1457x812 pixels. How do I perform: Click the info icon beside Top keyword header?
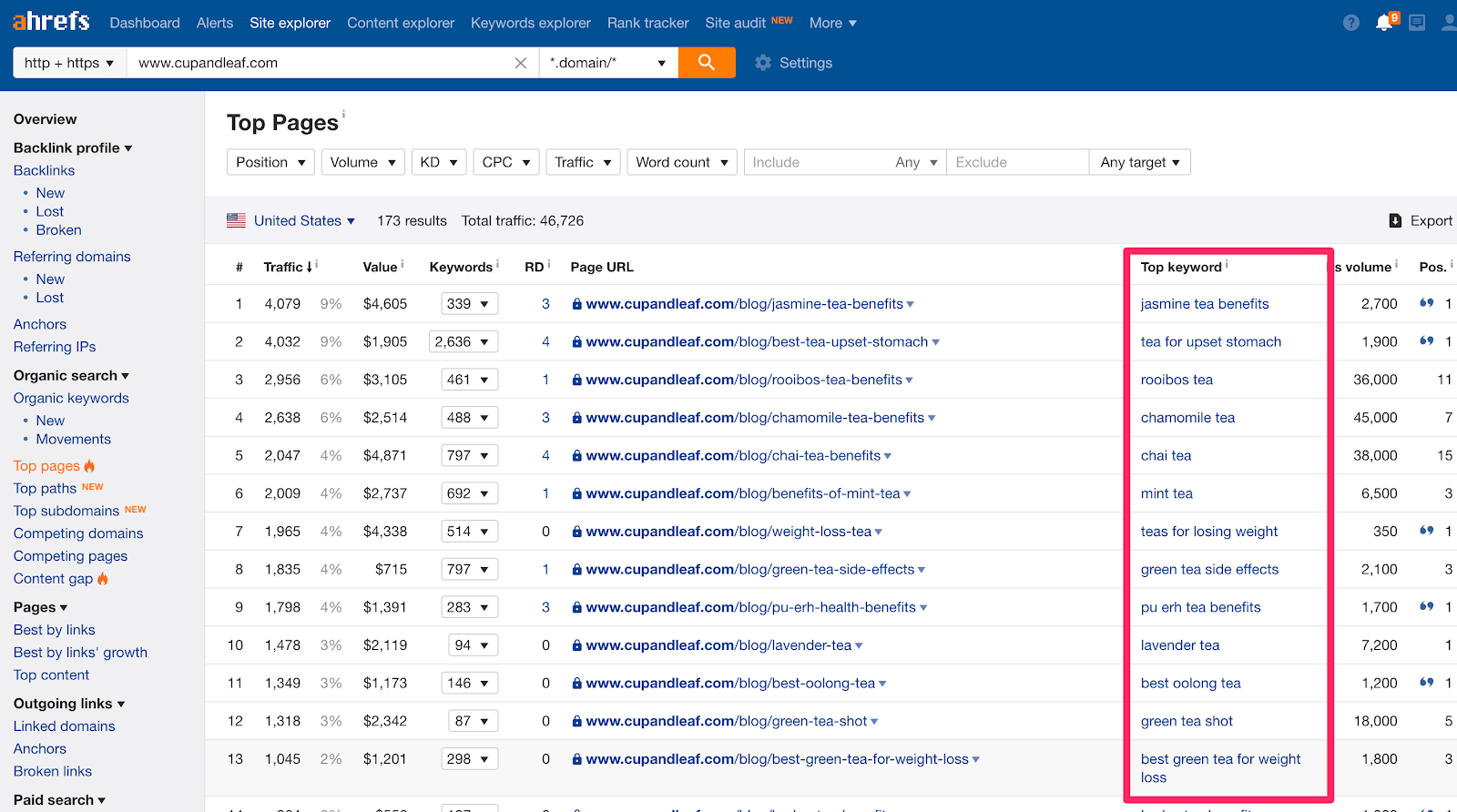coord(1227,264)
